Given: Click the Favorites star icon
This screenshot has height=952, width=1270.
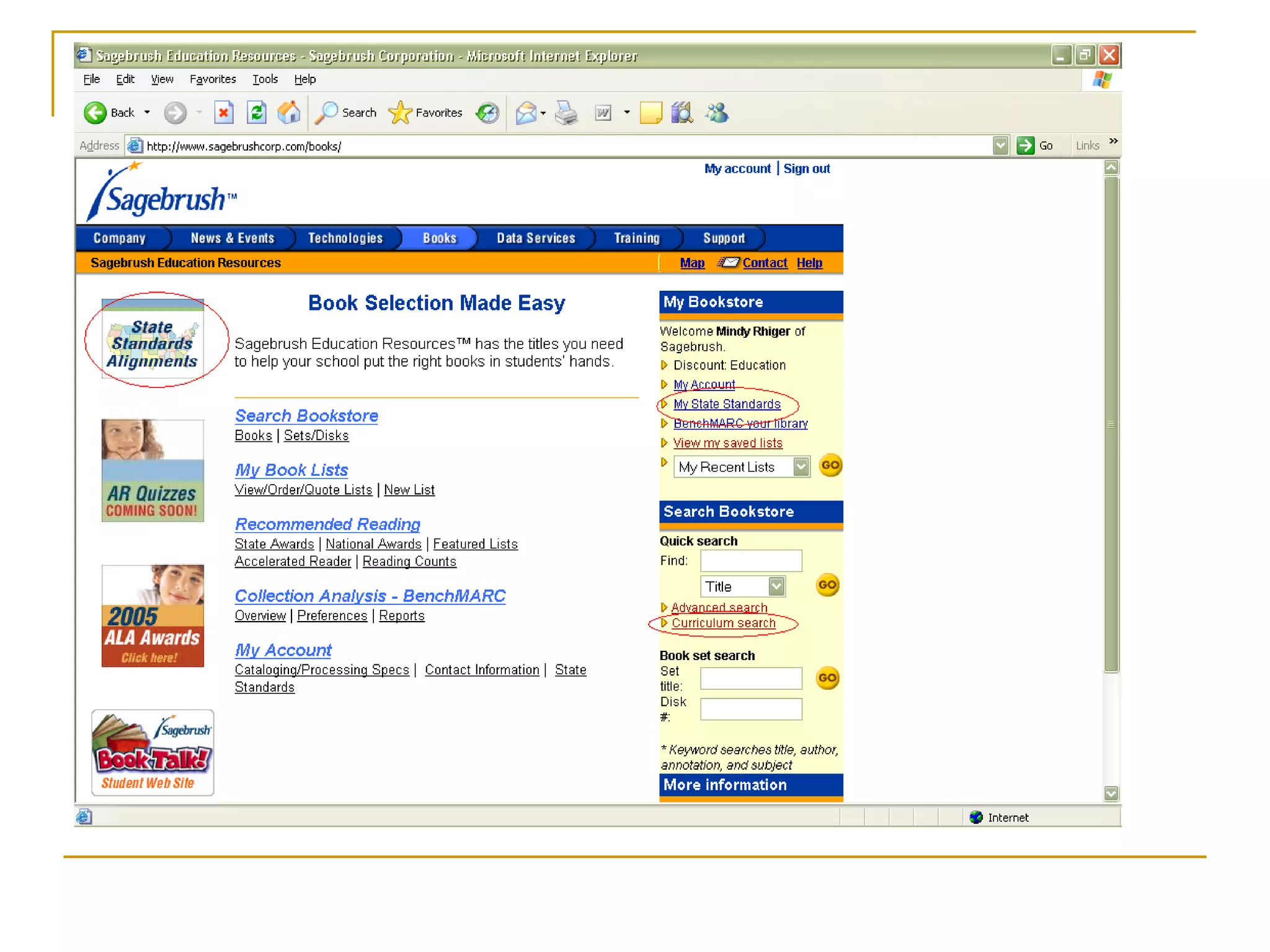Looking at the screenshot, I should click(400, 113).
